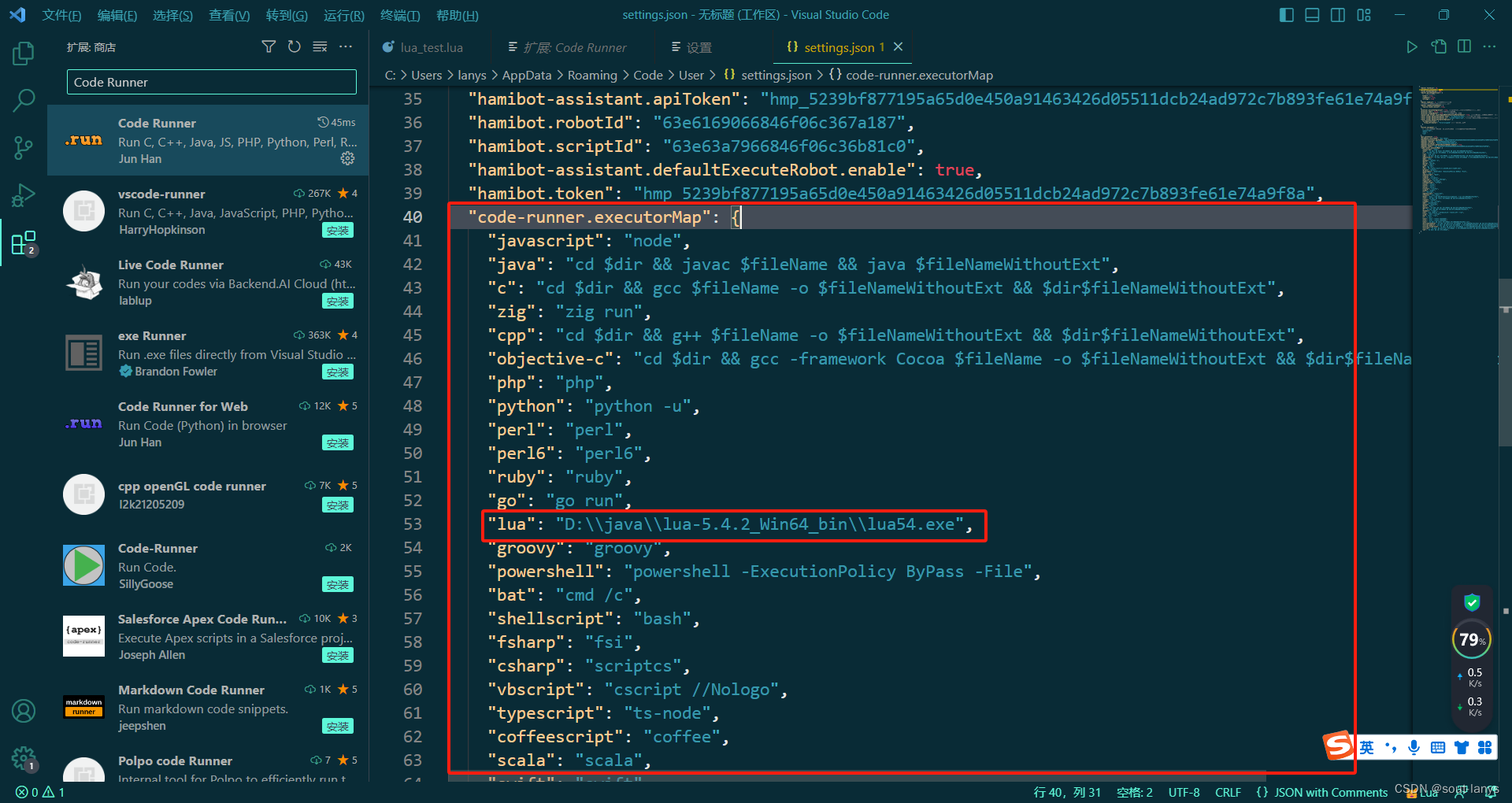Install the SillyGoose Code-Runner extension
Image resolution: width=1512 pixels, height=803 pixels.
338,584
